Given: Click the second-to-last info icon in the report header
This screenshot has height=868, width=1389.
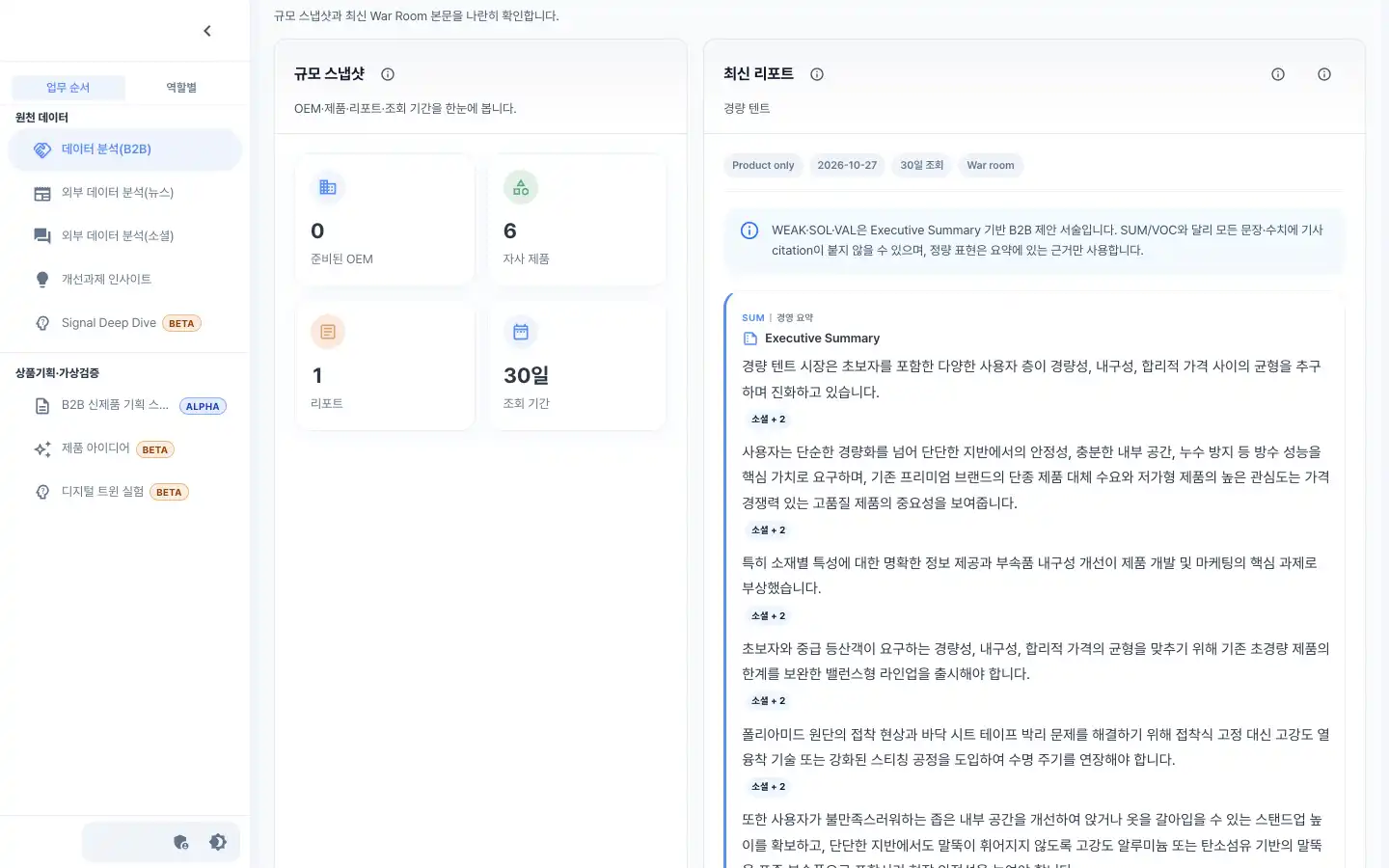Looking at the screenshot, I should pos(1278,74).
